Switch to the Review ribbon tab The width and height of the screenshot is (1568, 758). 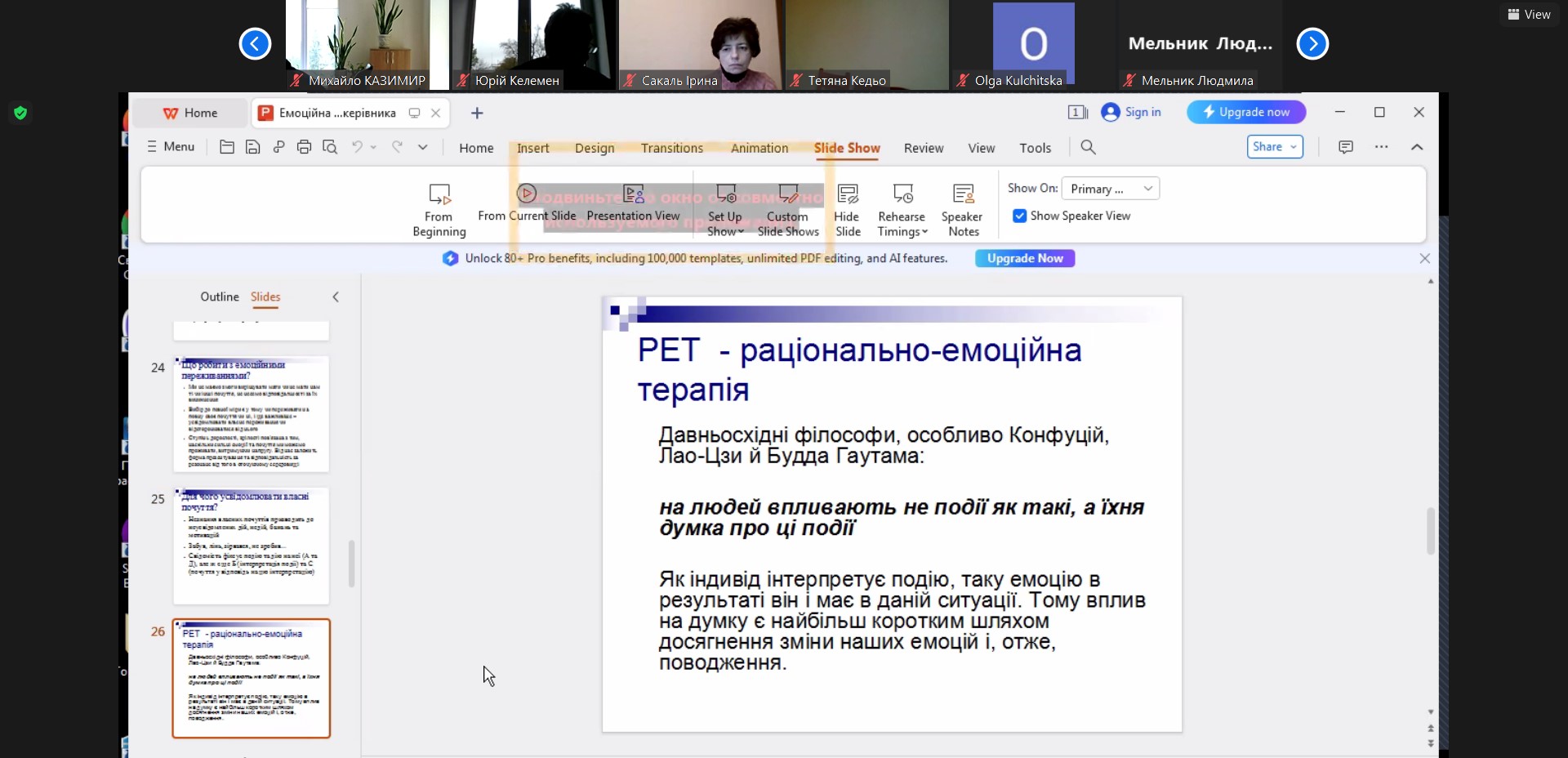pos(923,148)
